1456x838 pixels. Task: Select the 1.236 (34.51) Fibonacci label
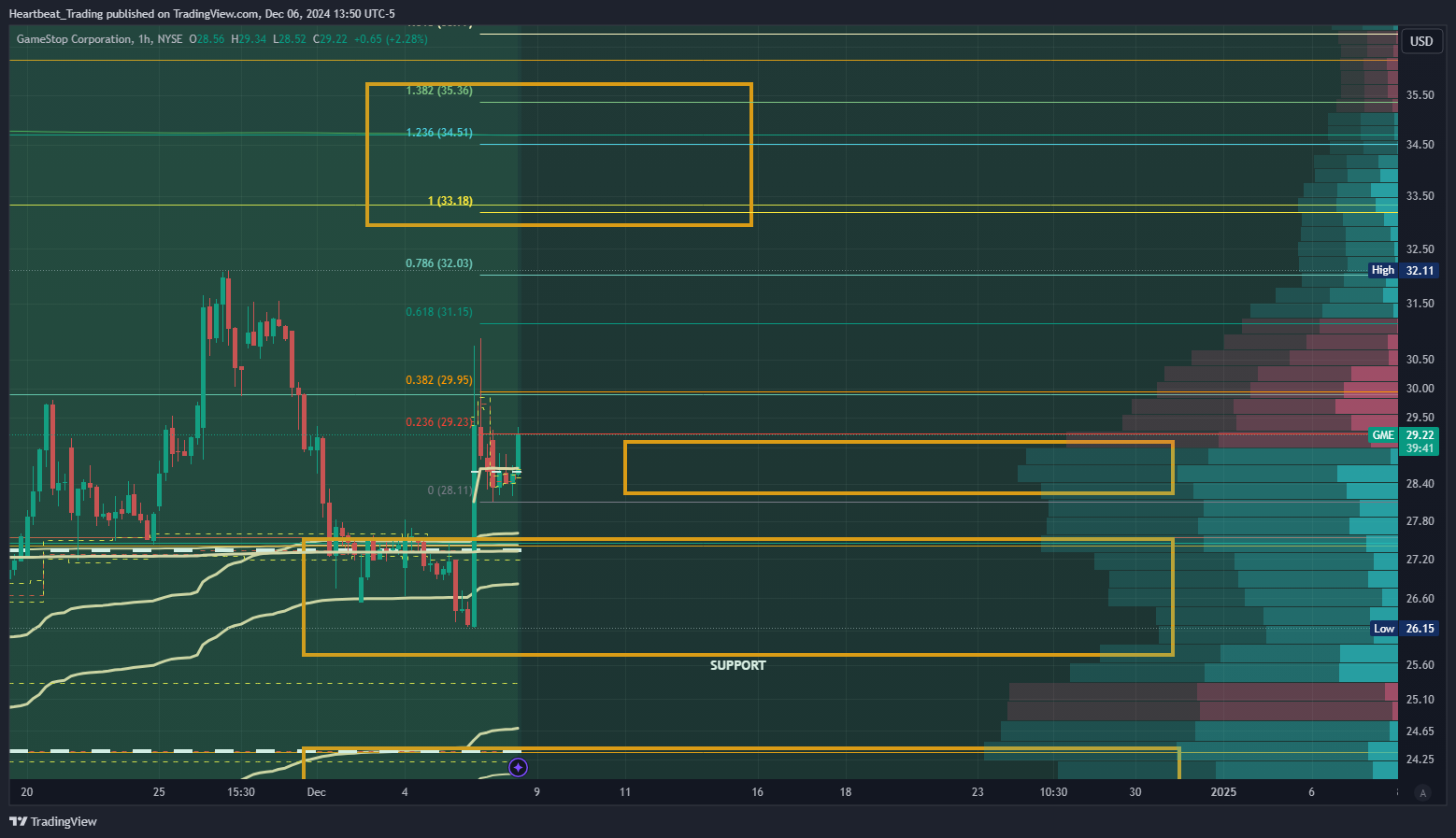click(x=439, y=133)
